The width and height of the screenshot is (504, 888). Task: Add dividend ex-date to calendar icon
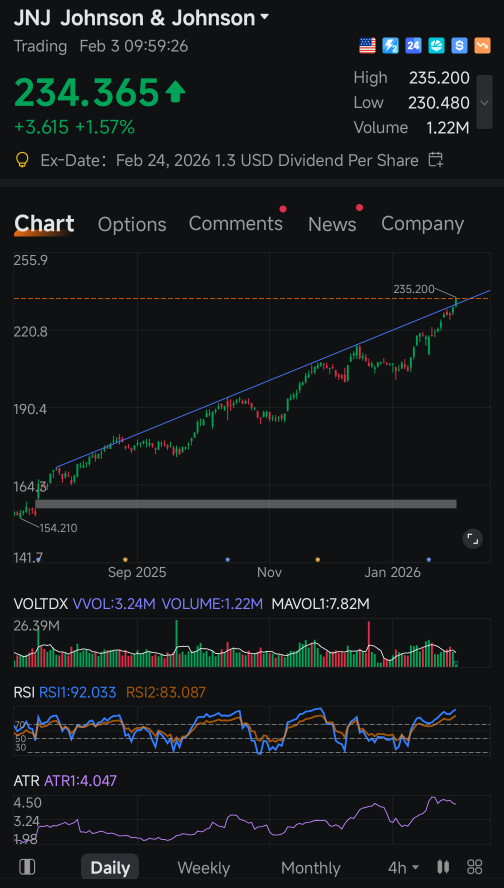pos(435,160)
